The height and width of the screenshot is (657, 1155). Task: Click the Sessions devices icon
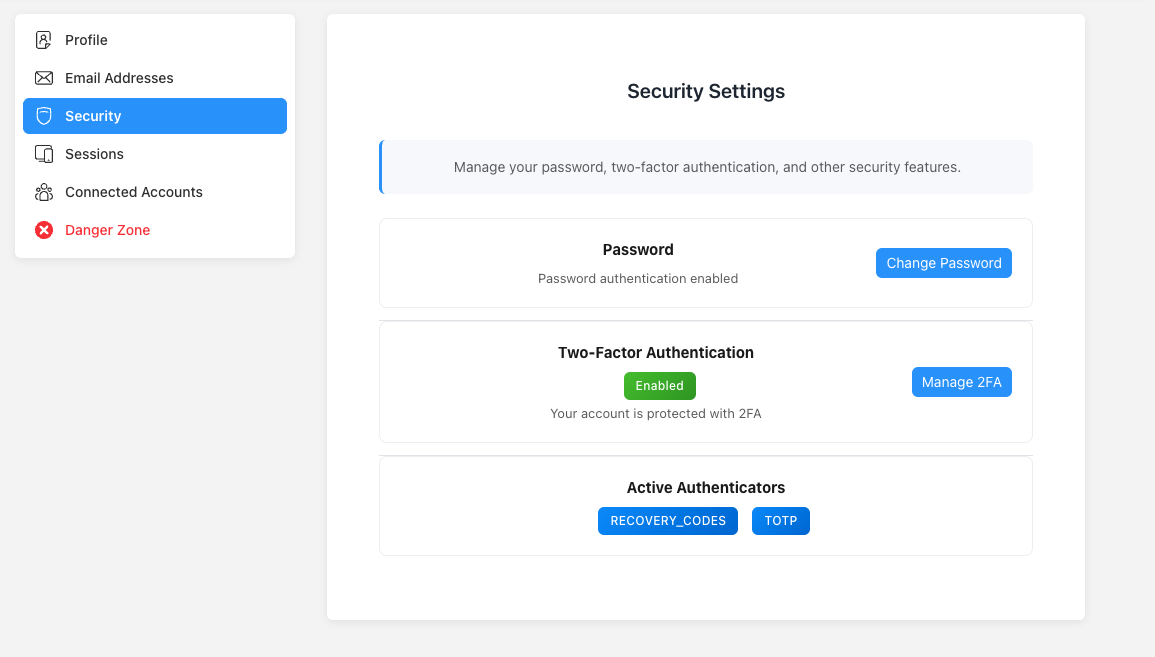[x=43, y=154]
